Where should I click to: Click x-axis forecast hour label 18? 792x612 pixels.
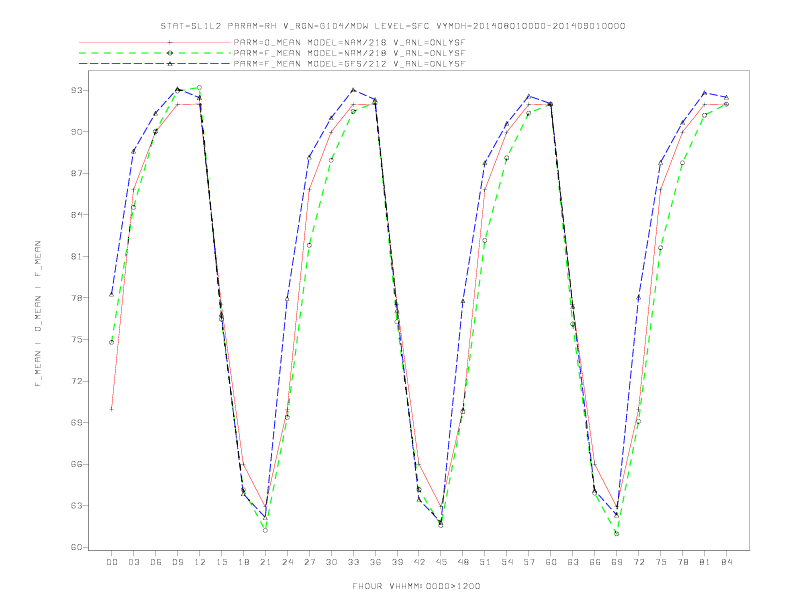243,562
